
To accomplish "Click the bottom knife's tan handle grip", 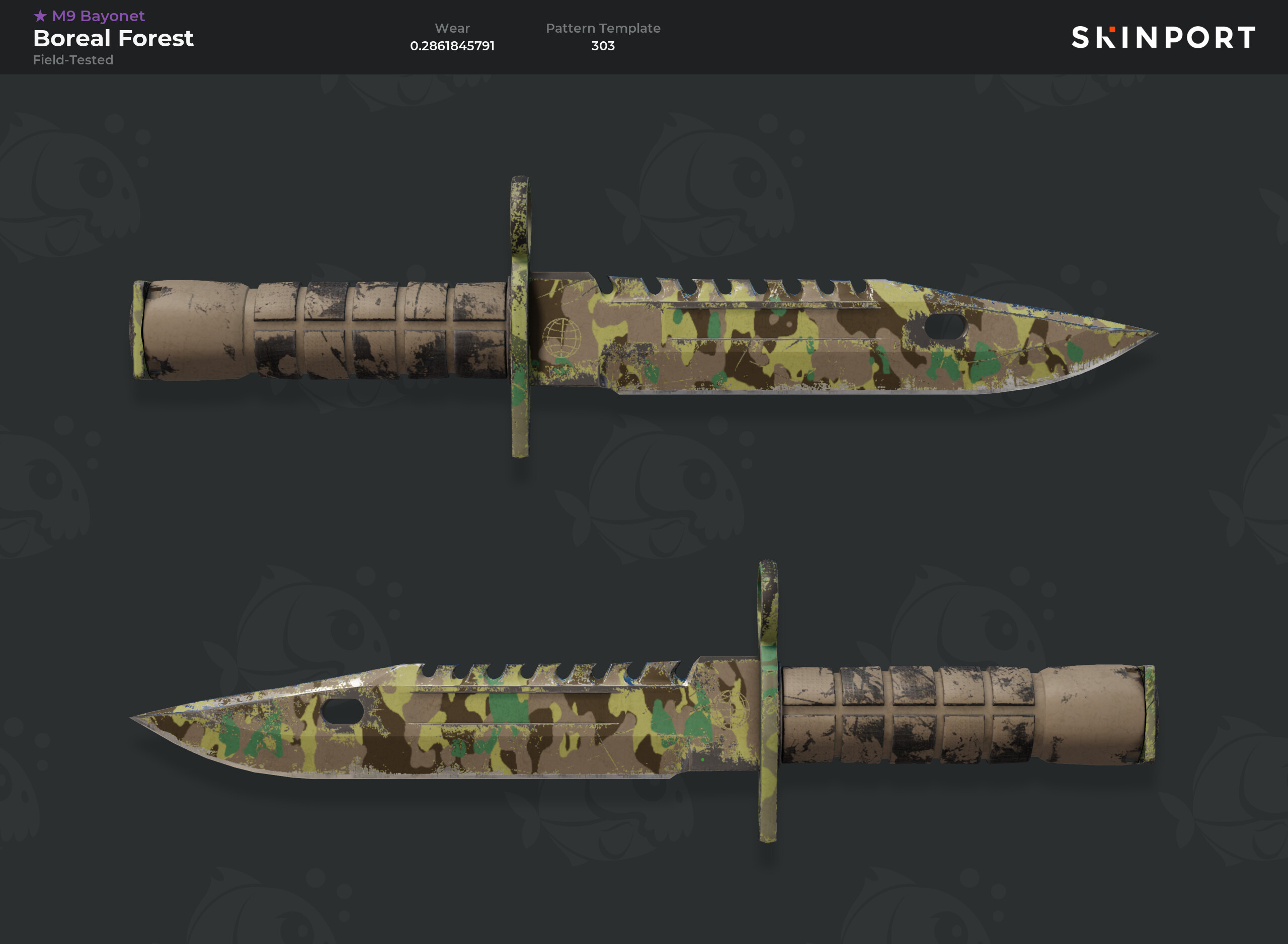I will [966, 714].
